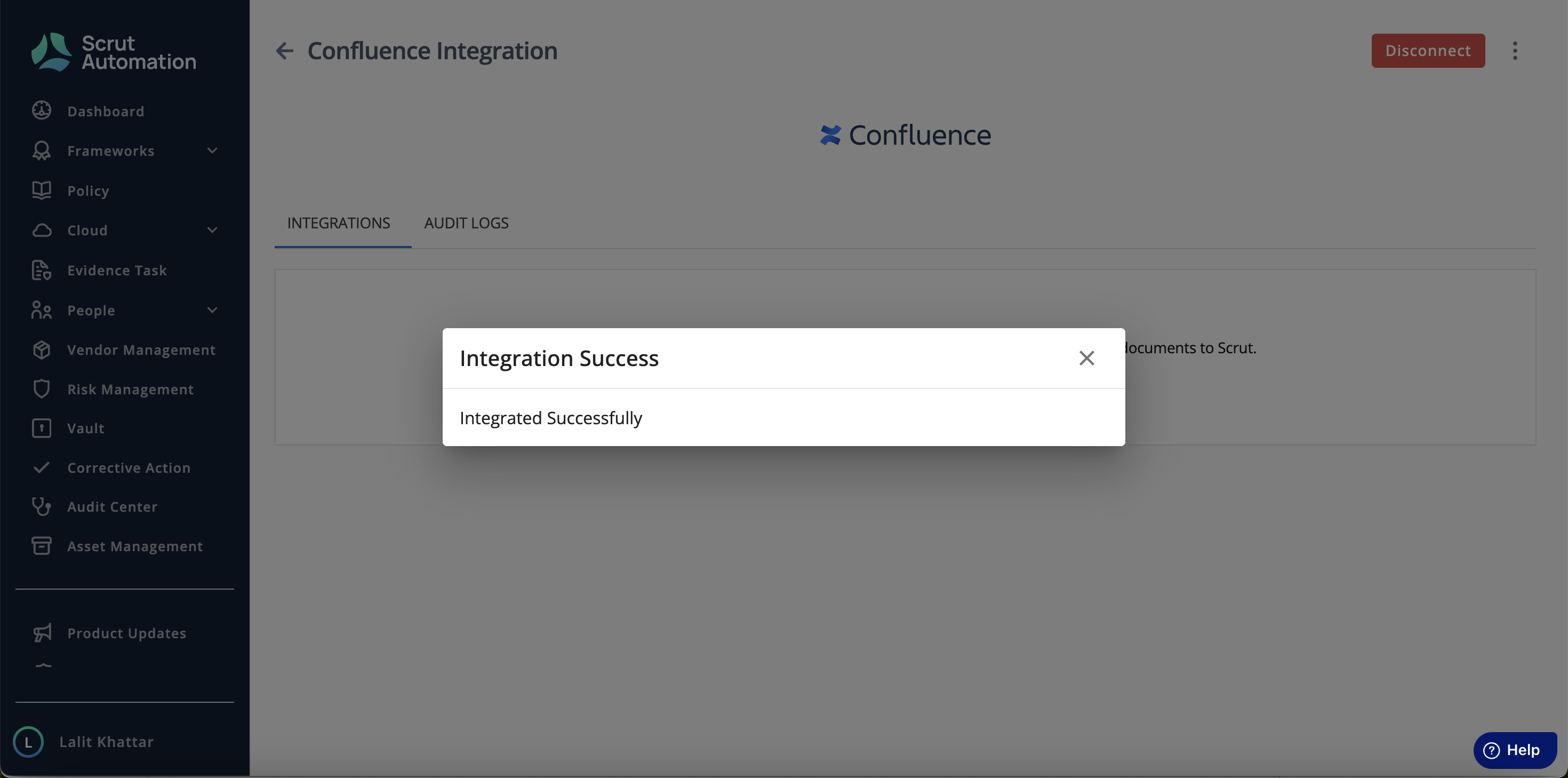Open the Dashboard menu item
The height and width of the screenshot is (778, 1568).
106,112
